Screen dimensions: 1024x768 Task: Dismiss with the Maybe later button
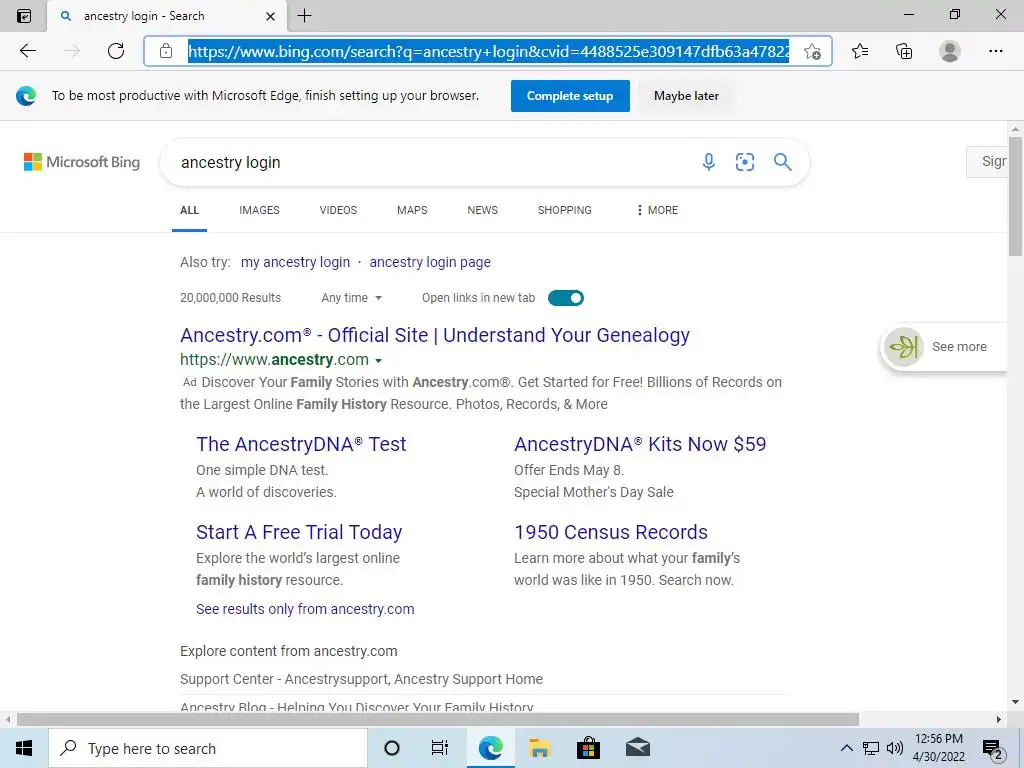[686, 96]
